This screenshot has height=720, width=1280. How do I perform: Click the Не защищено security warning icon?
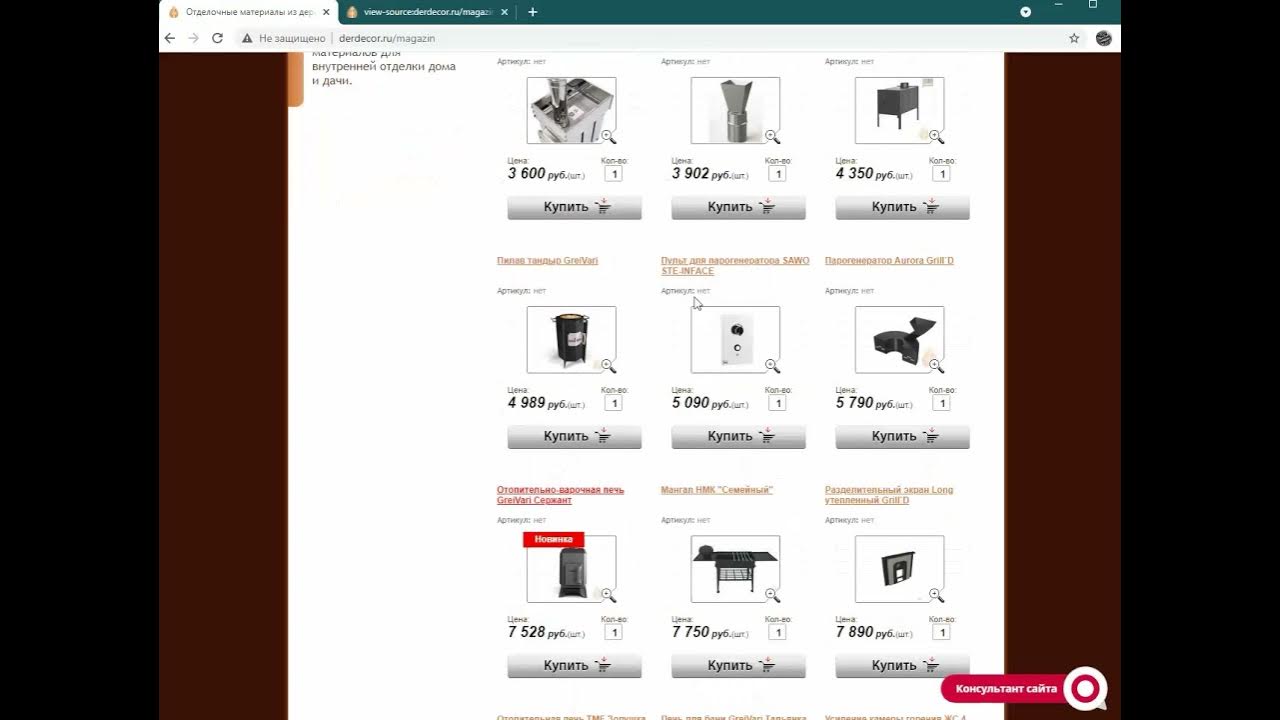(x=247, y=38)
